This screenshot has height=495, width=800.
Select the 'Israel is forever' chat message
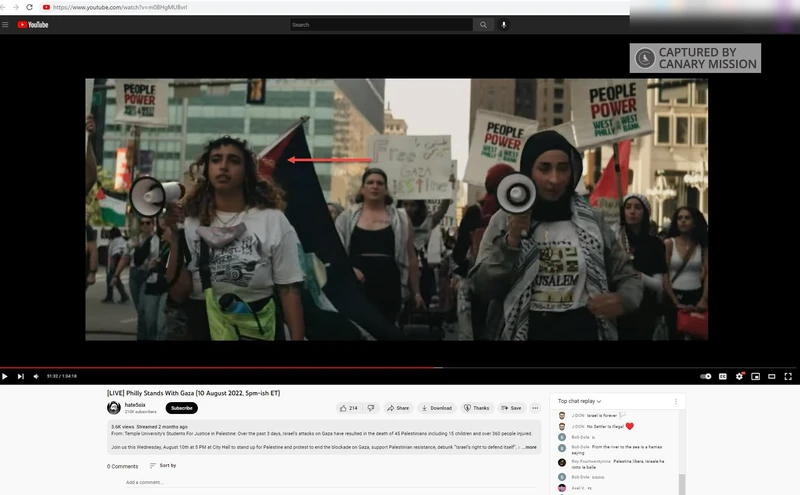point(593,415)
